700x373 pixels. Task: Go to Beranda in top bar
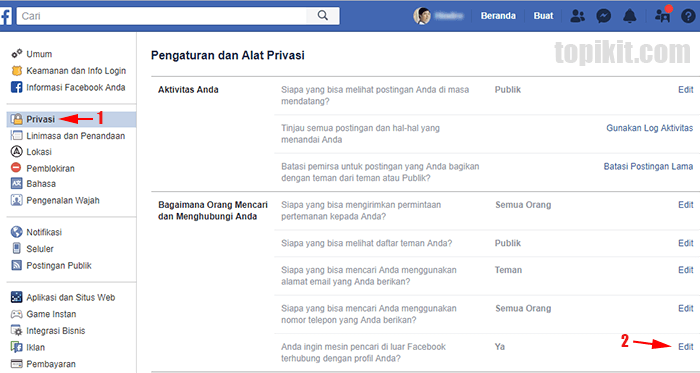[498, 16]
